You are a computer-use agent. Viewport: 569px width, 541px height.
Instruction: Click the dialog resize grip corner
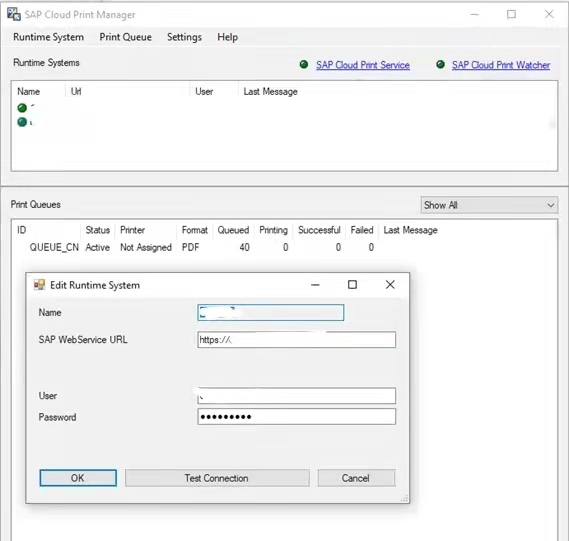pyautogui.click(x=405, y=498)
